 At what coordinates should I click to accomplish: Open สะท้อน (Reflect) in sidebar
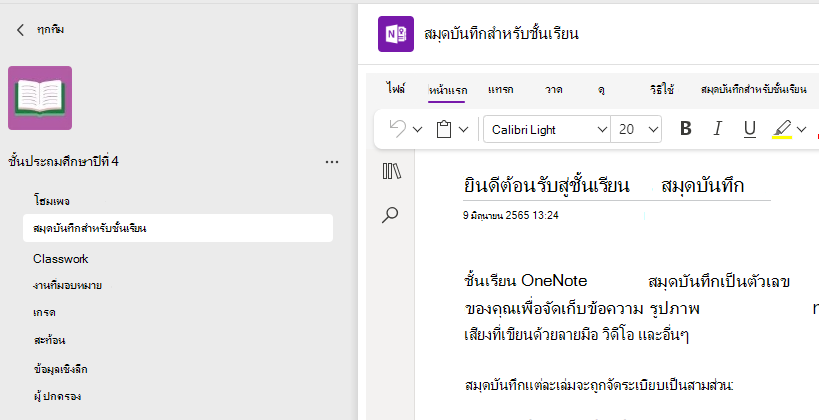(x=49, y=340)
